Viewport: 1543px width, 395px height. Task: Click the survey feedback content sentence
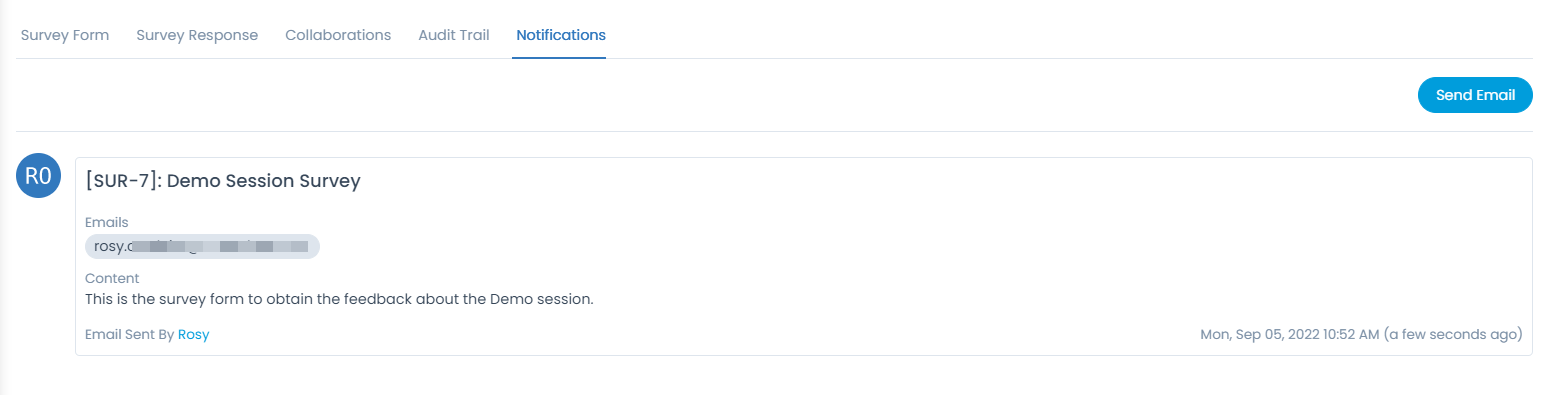pos(340,299)
